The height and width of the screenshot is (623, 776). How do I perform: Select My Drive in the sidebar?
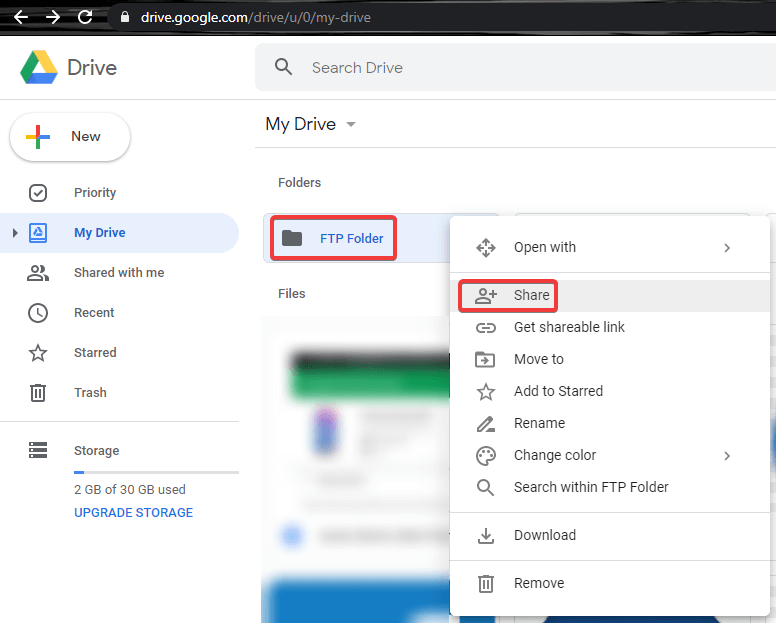tap(119, 233)
